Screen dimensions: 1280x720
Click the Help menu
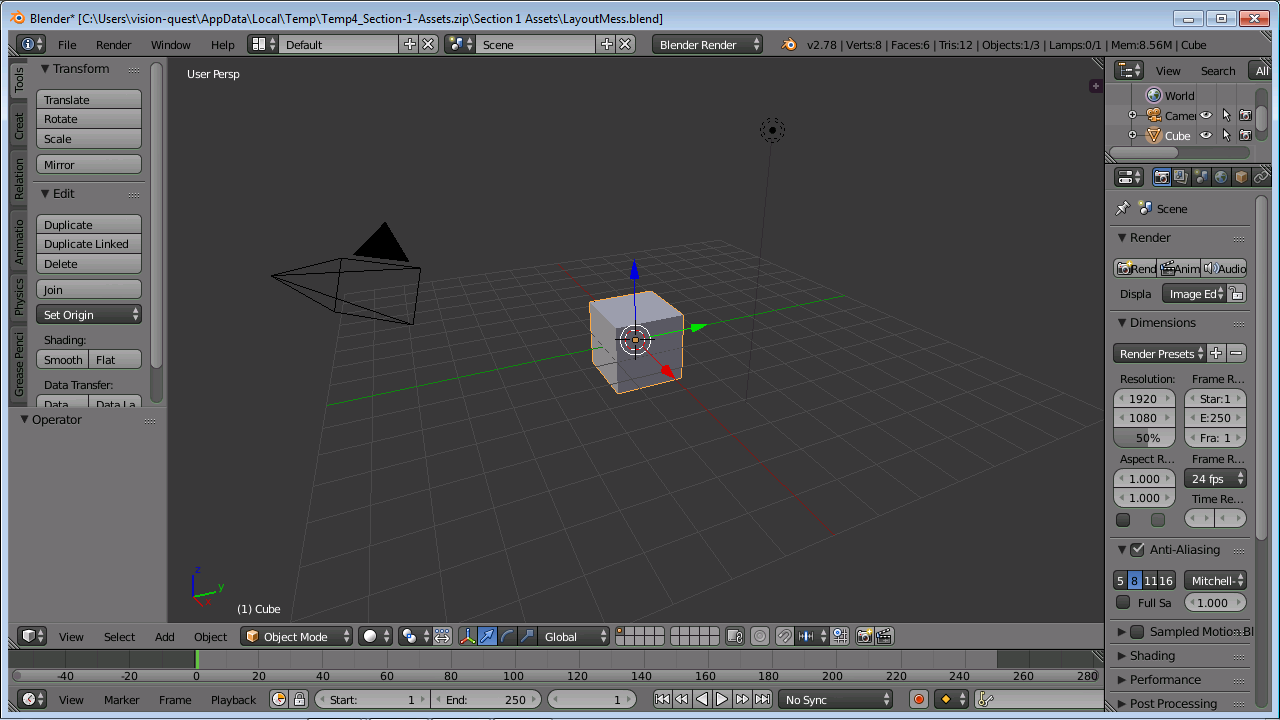tap(222, 44)
